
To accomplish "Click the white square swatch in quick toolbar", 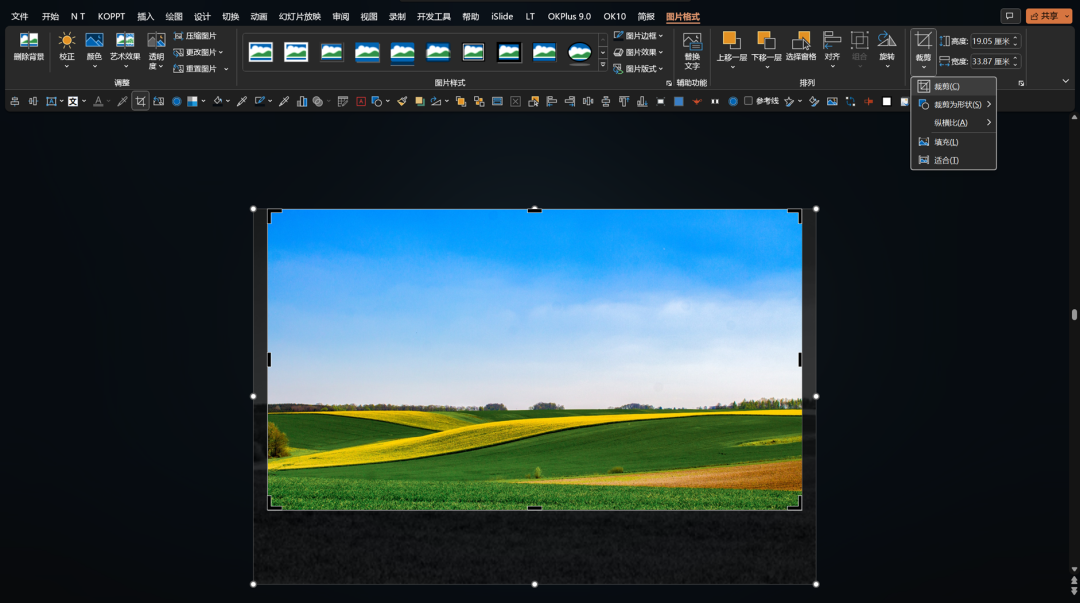I will (886, 101).
